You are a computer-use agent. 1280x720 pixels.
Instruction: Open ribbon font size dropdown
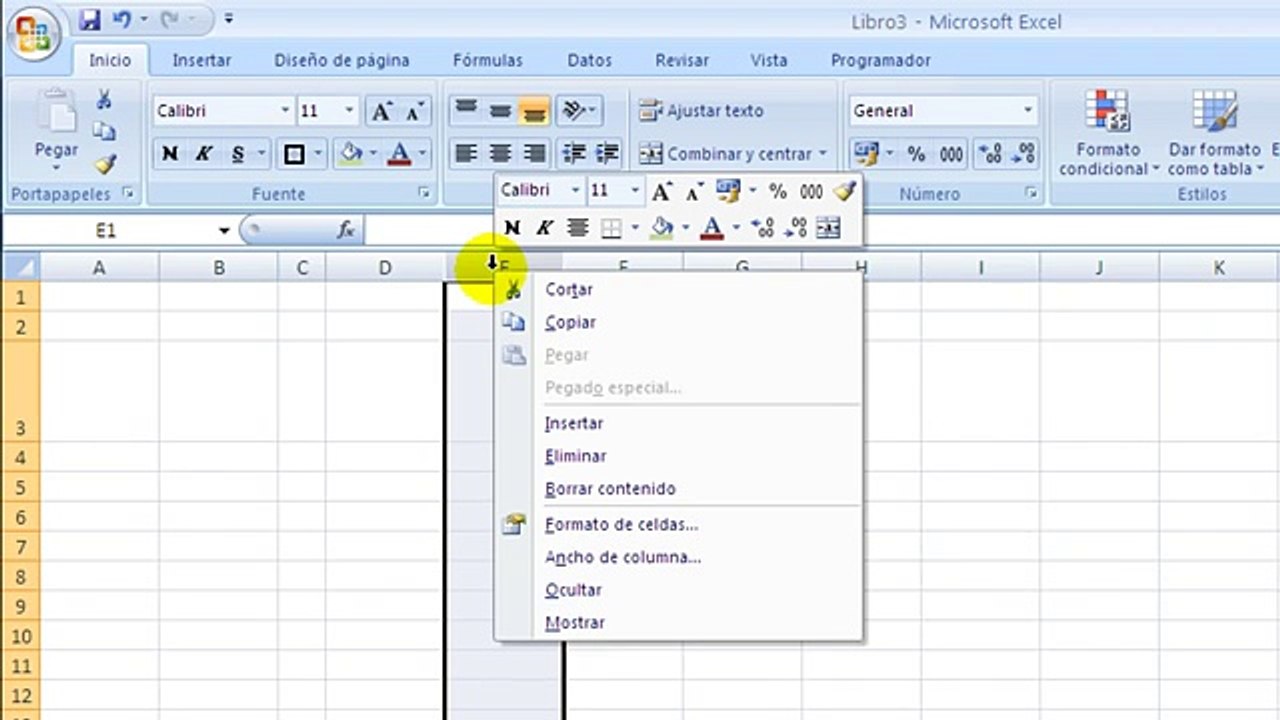click(349, 111)
